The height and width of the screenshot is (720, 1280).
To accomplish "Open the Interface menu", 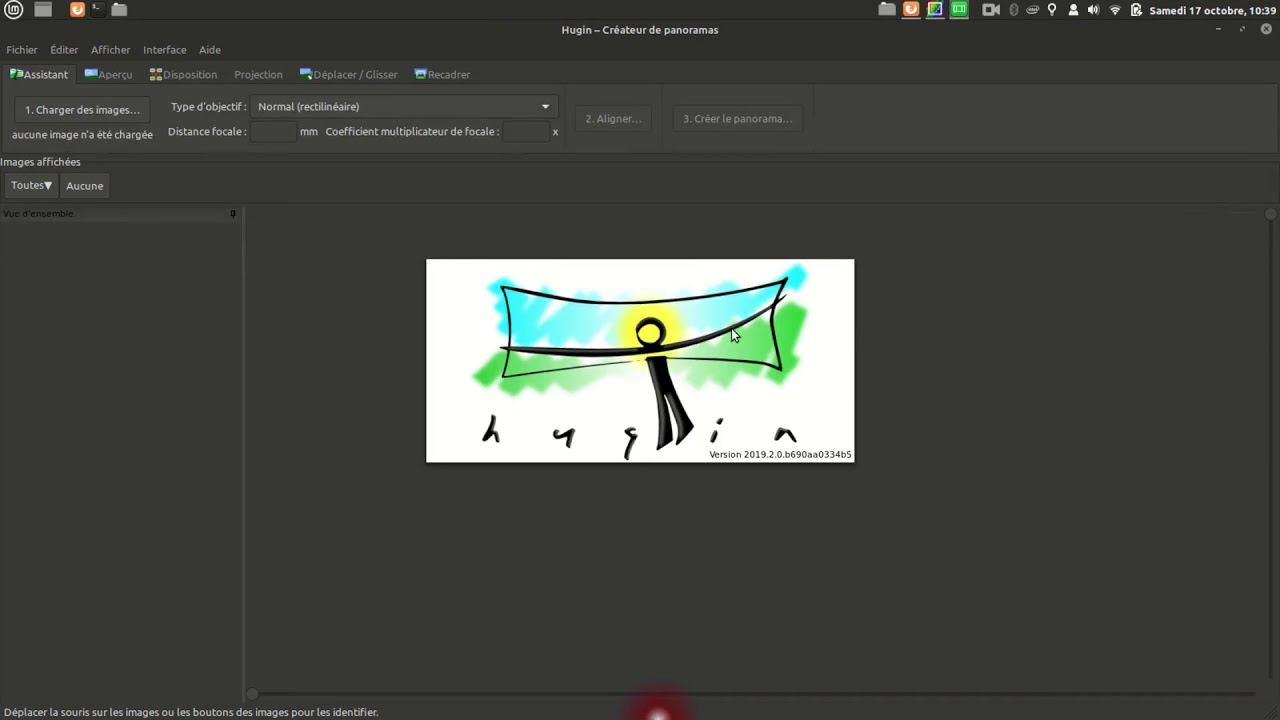I will 164,50.
